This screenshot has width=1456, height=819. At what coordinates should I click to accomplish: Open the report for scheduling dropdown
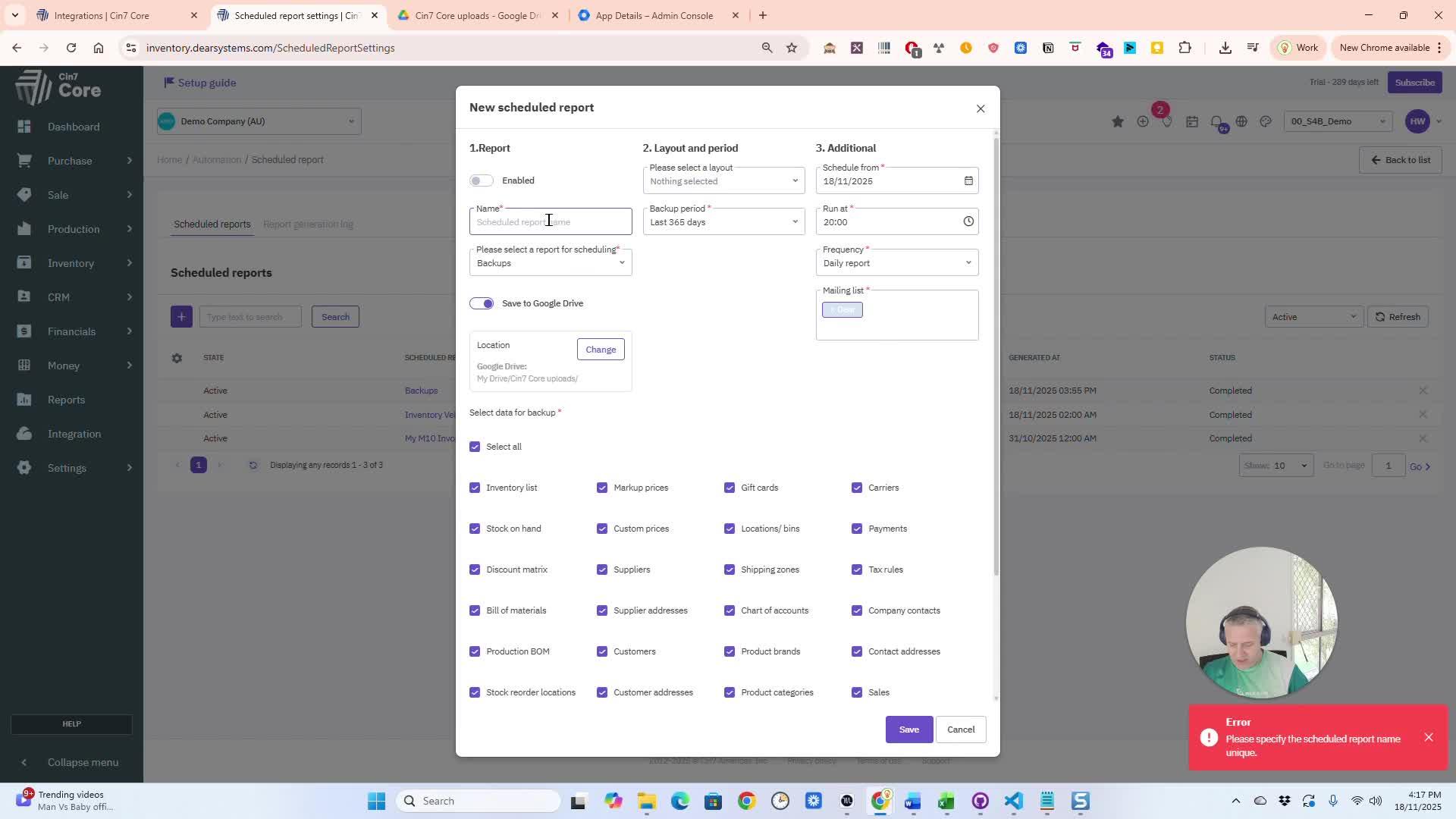[x=551, y=263]
